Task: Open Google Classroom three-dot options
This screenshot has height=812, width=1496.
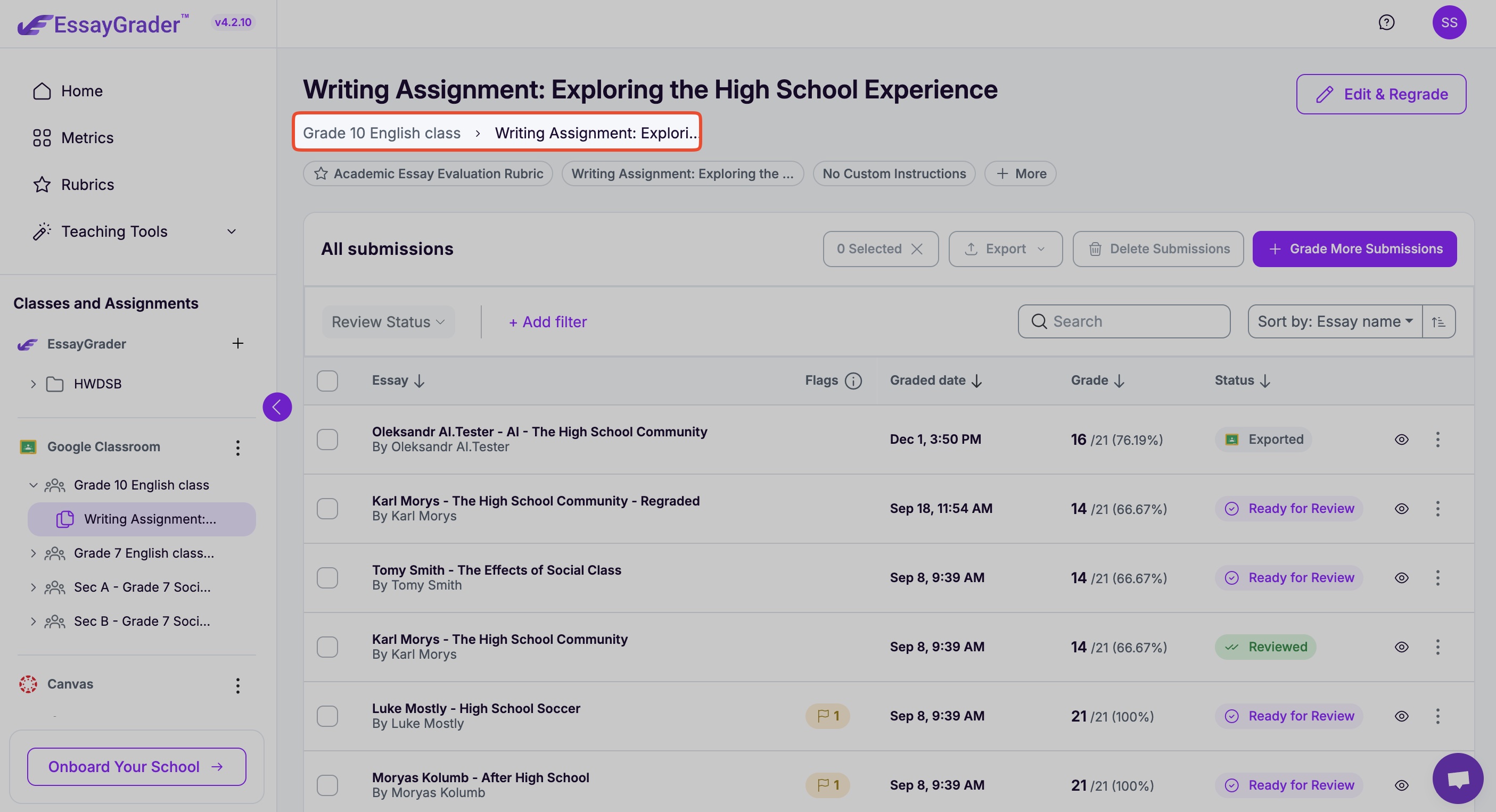Action: [237, 448]
